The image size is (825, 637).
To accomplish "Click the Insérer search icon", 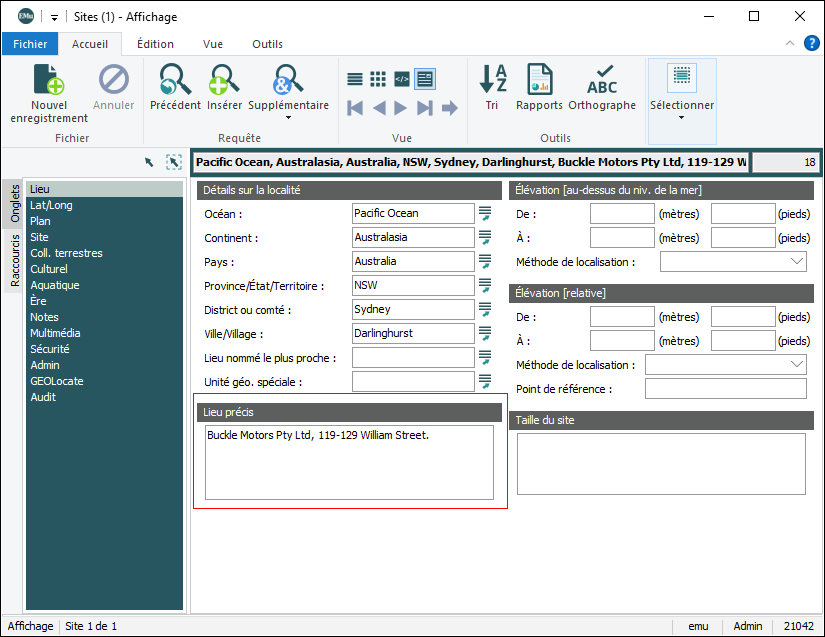I will pos(224,80).
